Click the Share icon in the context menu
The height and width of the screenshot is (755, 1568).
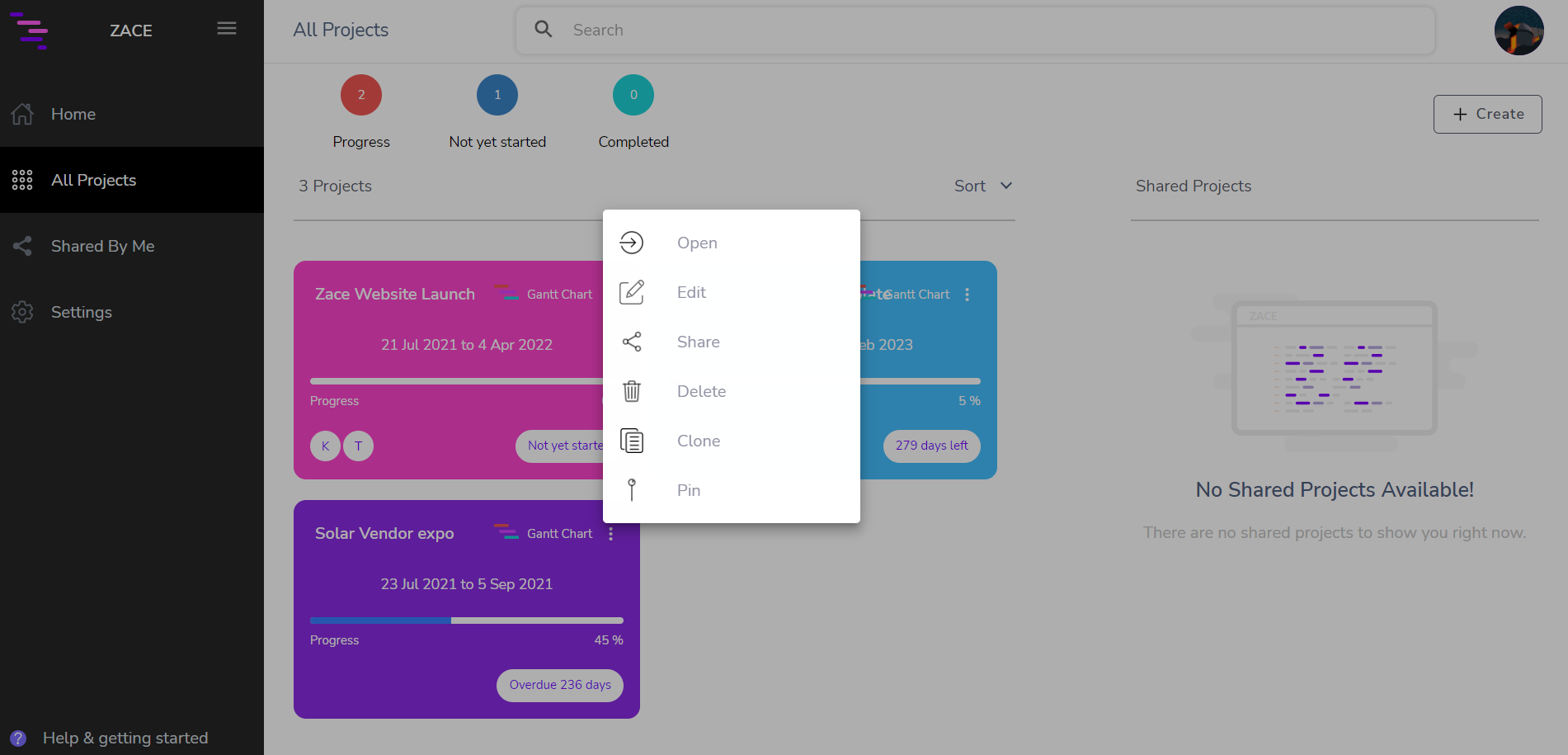pyautogui.click(x=632, y=342)
